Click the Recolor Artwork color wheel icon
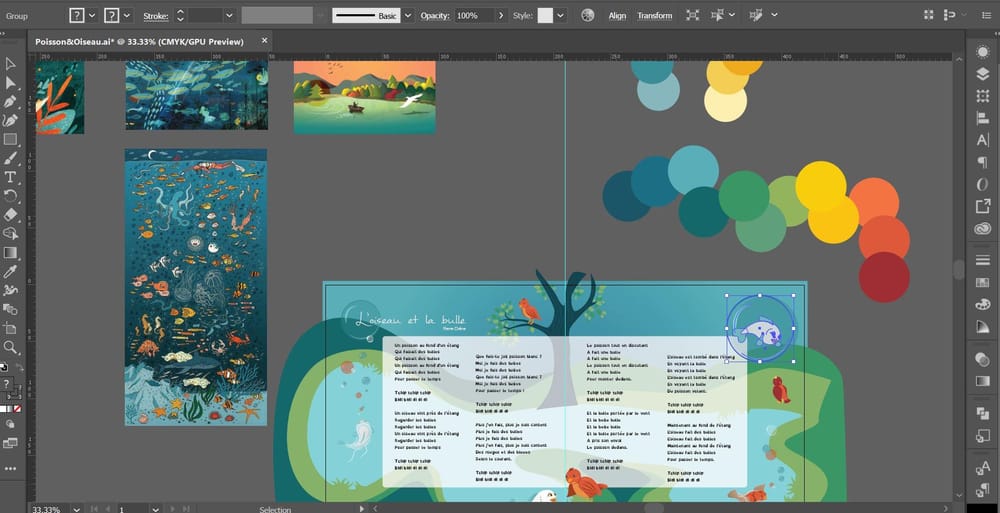This screenshot has height=513, width=1000. pyautogui.click(x=588, y=15)
